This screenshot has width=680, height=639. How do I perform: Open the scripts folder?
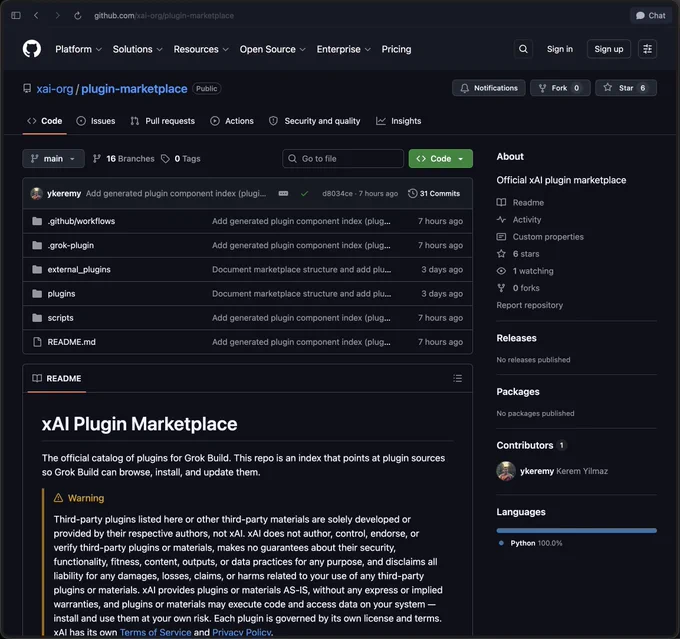tap(60, 318)
